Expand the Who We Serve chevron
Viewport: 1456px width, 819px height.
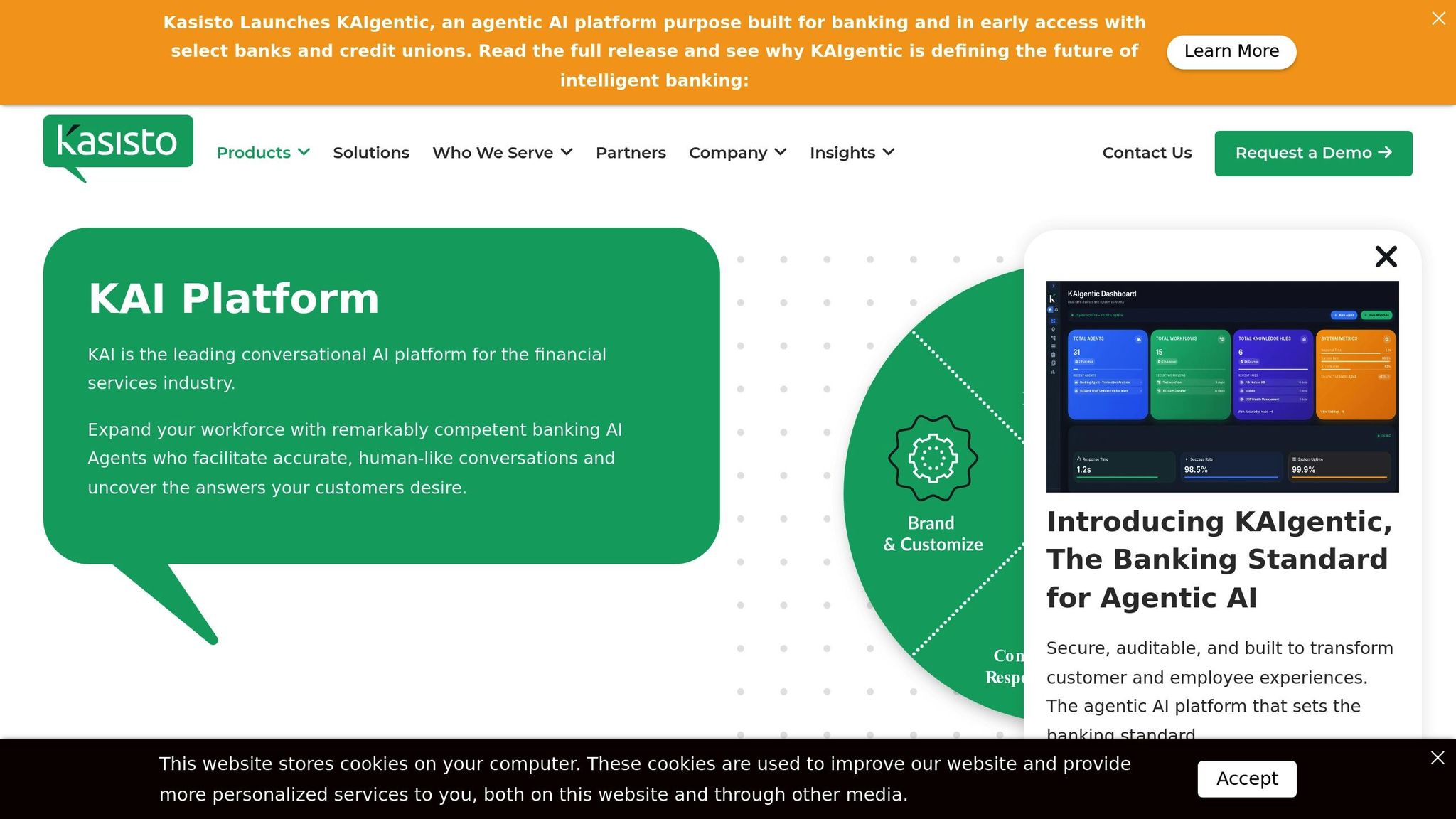pyautogui.click(x=567, y=152)
